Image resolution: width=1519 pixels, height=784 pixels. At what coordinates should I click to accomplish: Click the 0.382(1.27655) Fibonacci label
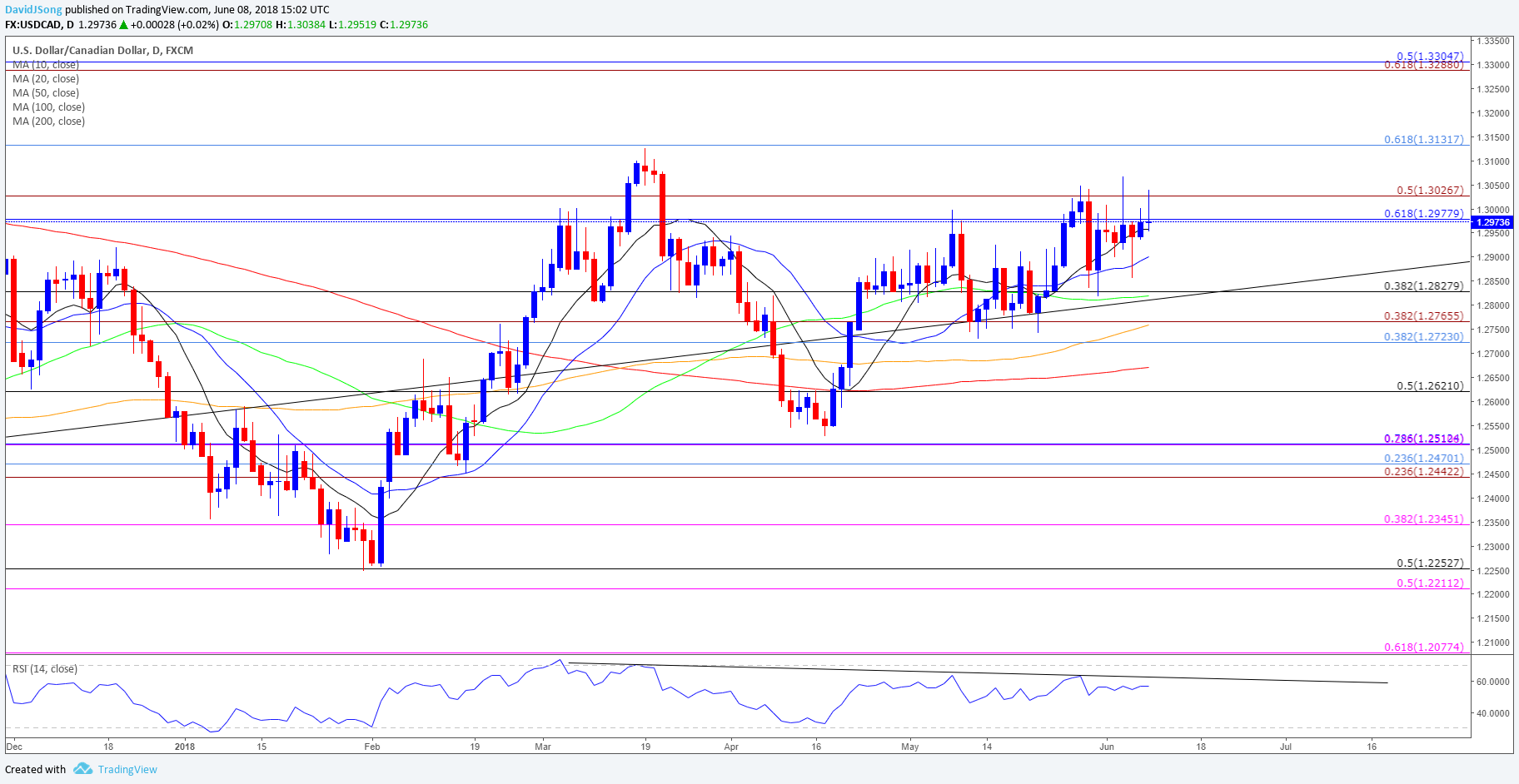1424,316
